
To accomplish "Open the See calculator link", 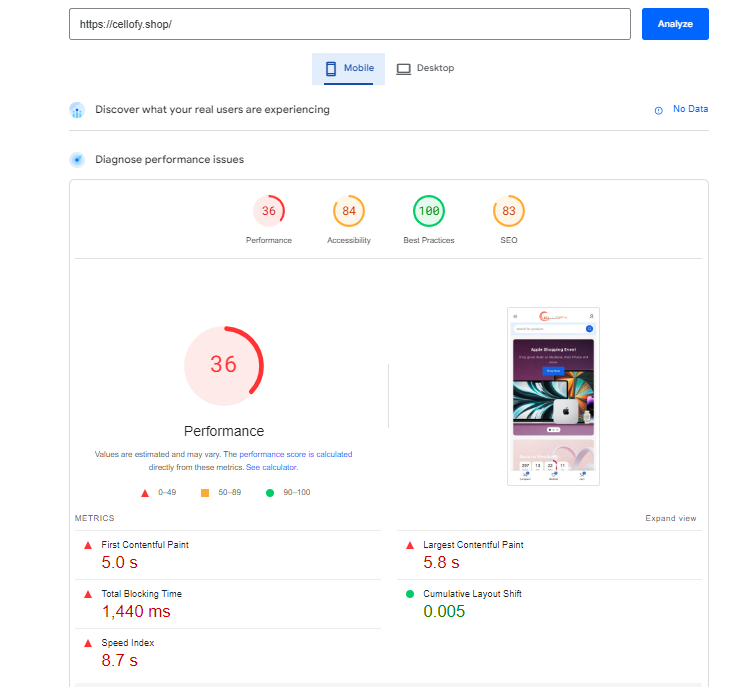I will tap(272, 467).
